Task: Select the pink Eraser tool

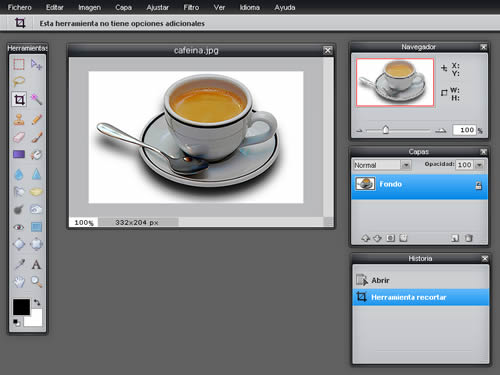Action: click(19, 137)
